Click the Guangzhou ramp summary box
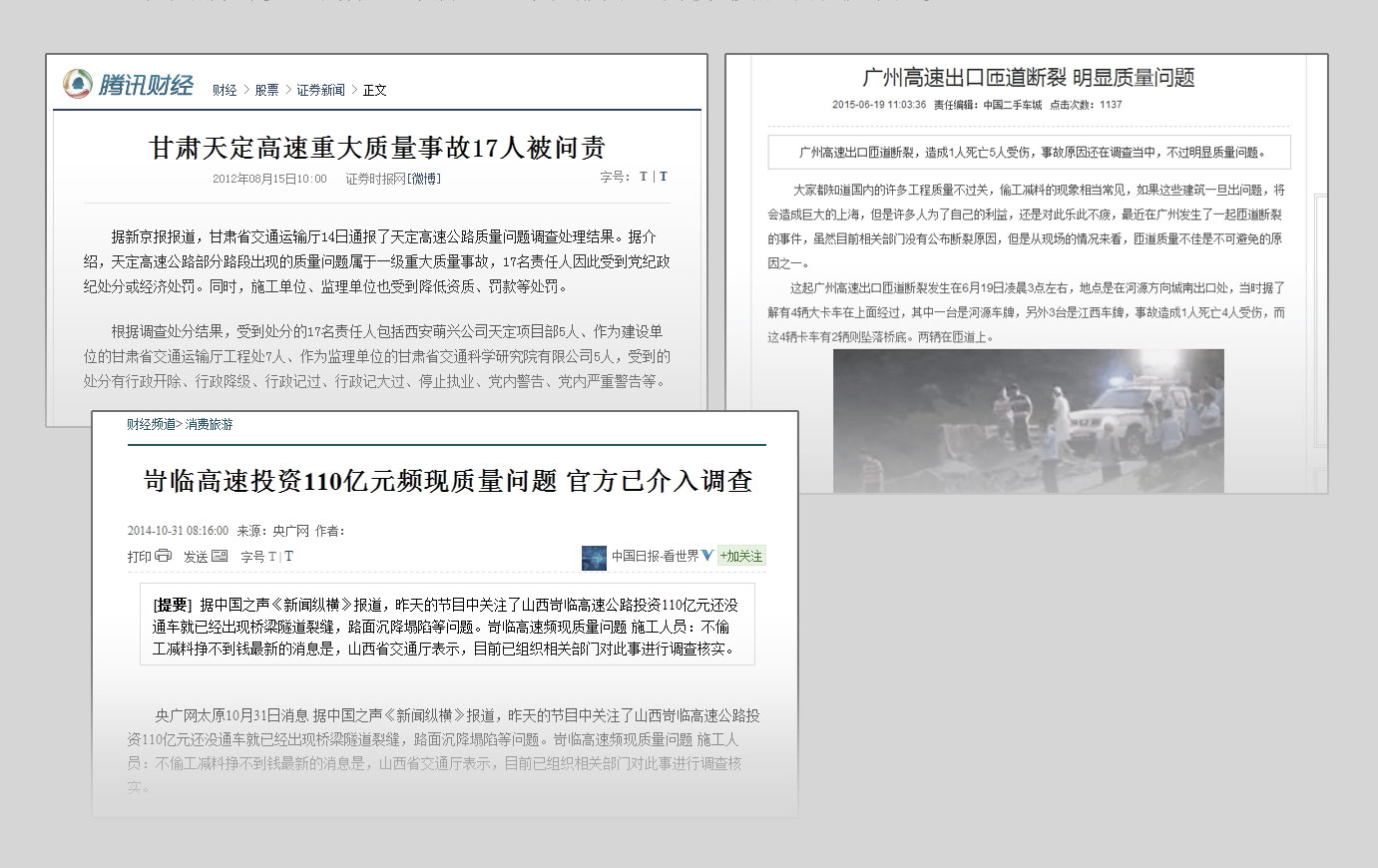The height and width of the screenshot is (868, 1378). [1029, 152]
